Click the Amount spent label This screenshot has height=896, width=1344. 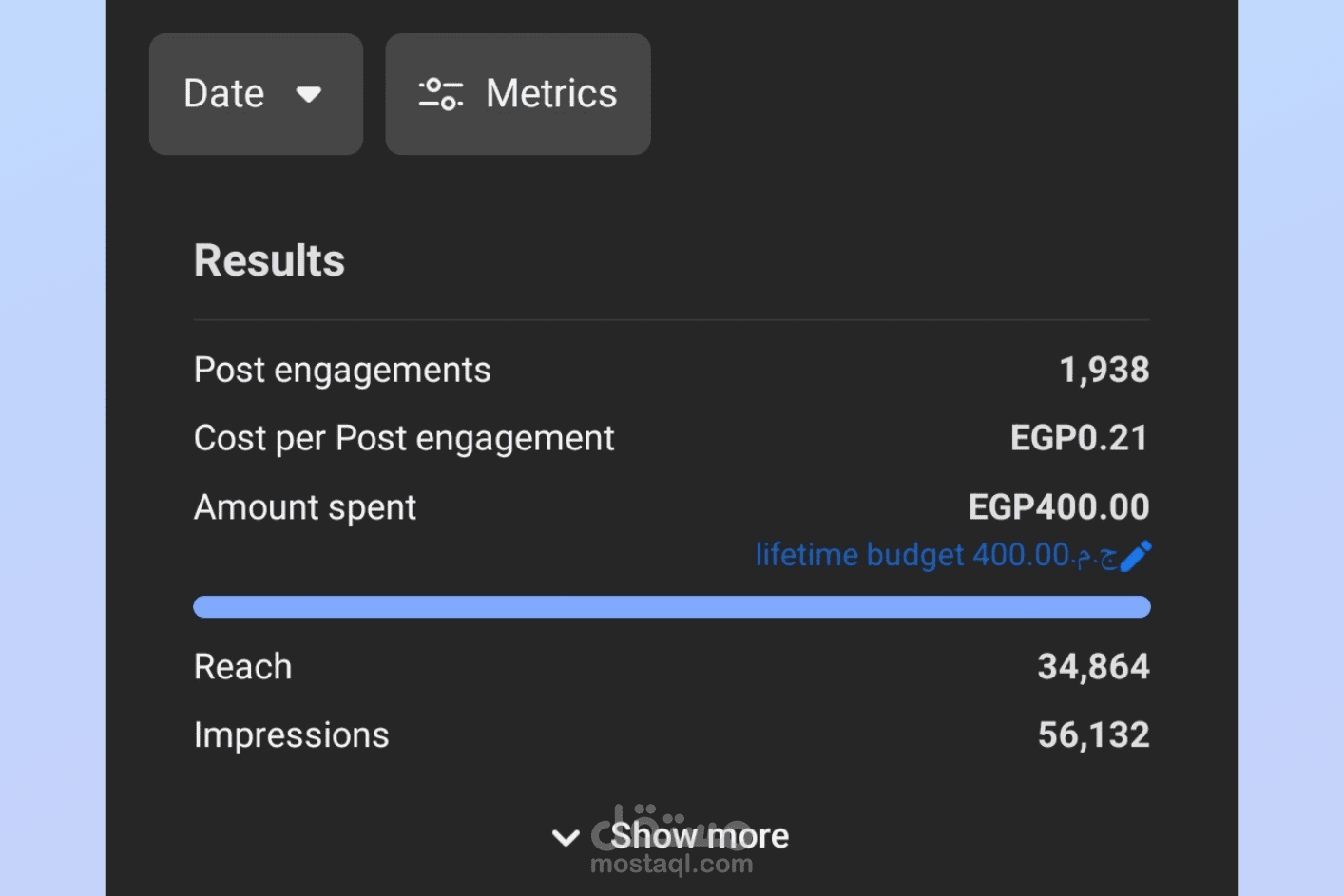pos(305,507)
